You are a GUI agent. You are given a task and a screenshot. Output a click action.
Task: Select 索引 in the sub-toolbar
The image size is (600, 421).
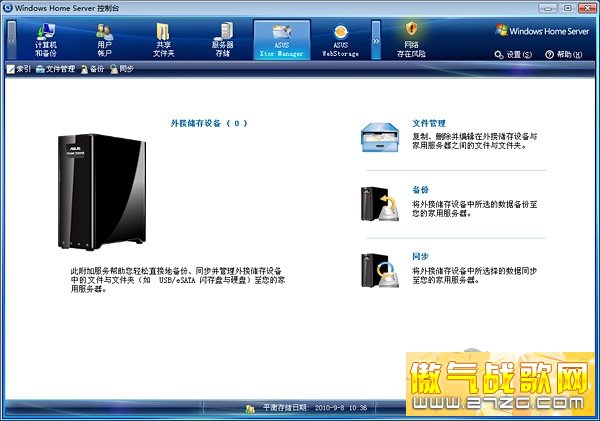pyautogui.click(x=19, y=69)
